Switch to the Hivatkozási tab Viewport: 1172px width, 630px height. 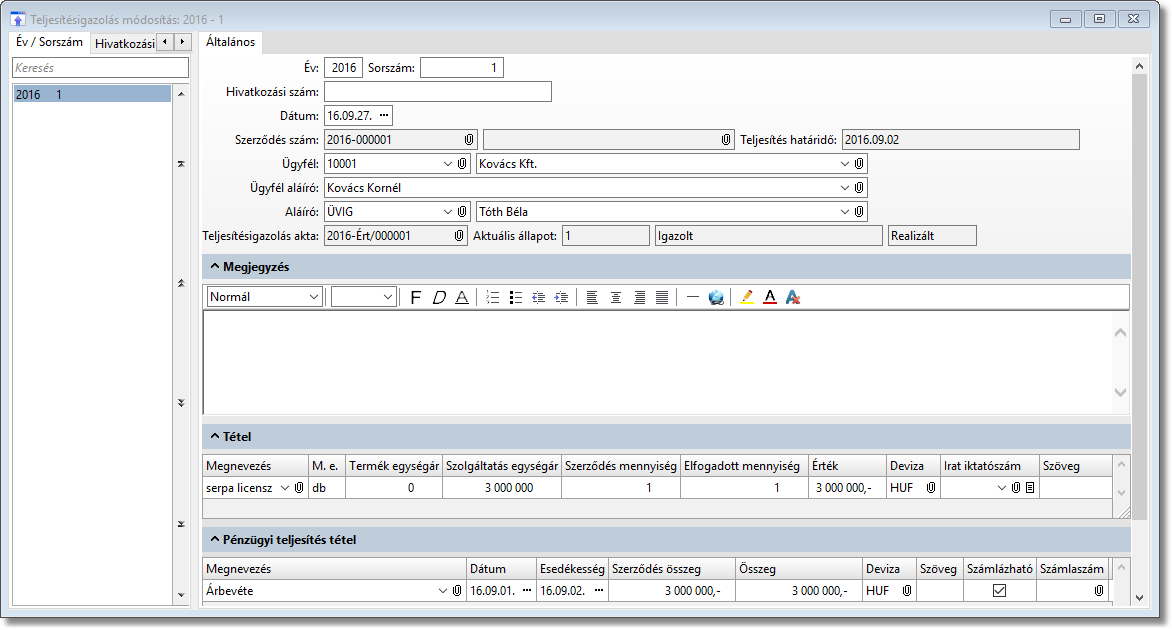[124, 43]
